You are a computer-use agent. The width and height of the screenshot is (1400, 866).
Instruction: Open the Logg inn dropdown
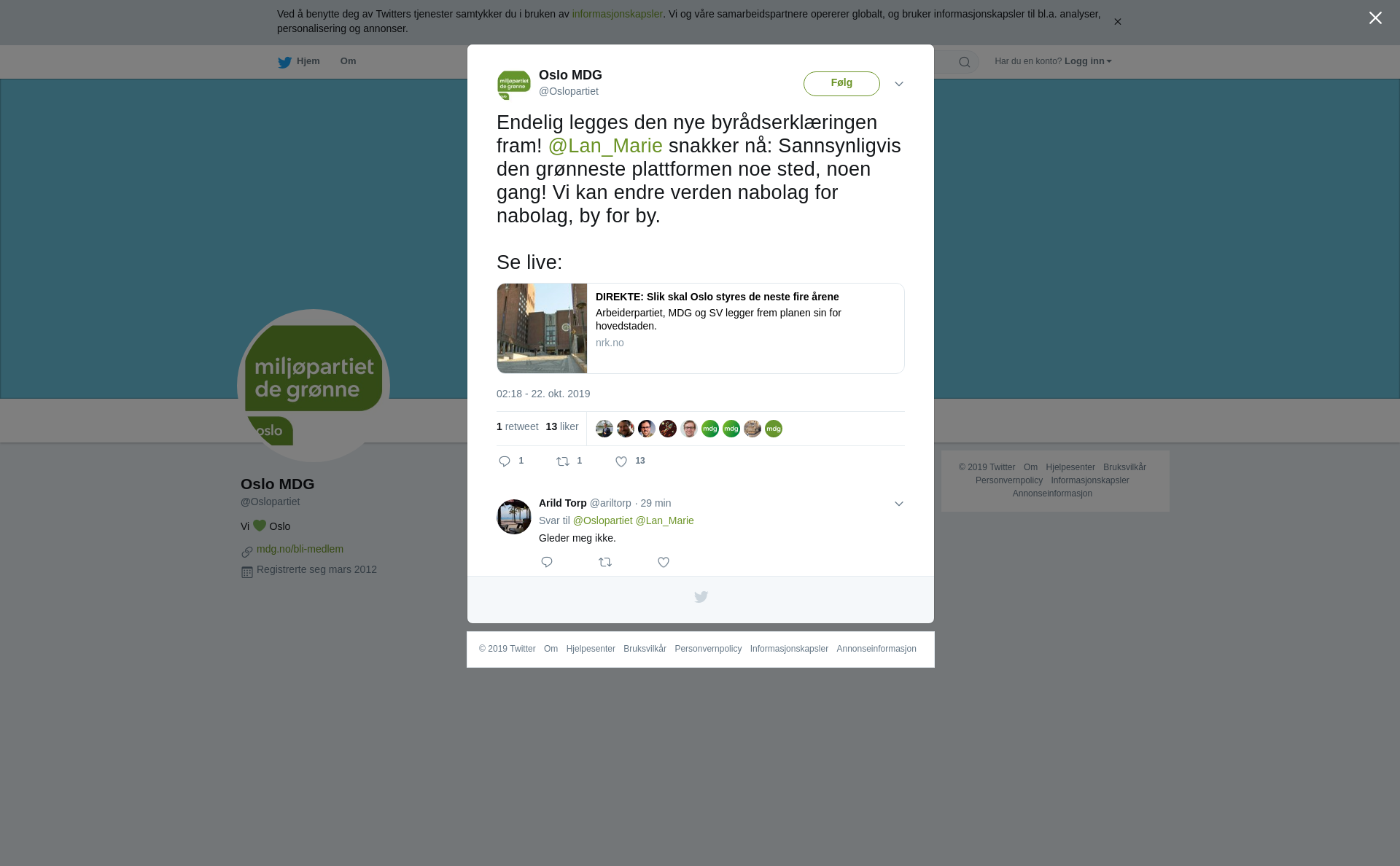click(1088, 61)
